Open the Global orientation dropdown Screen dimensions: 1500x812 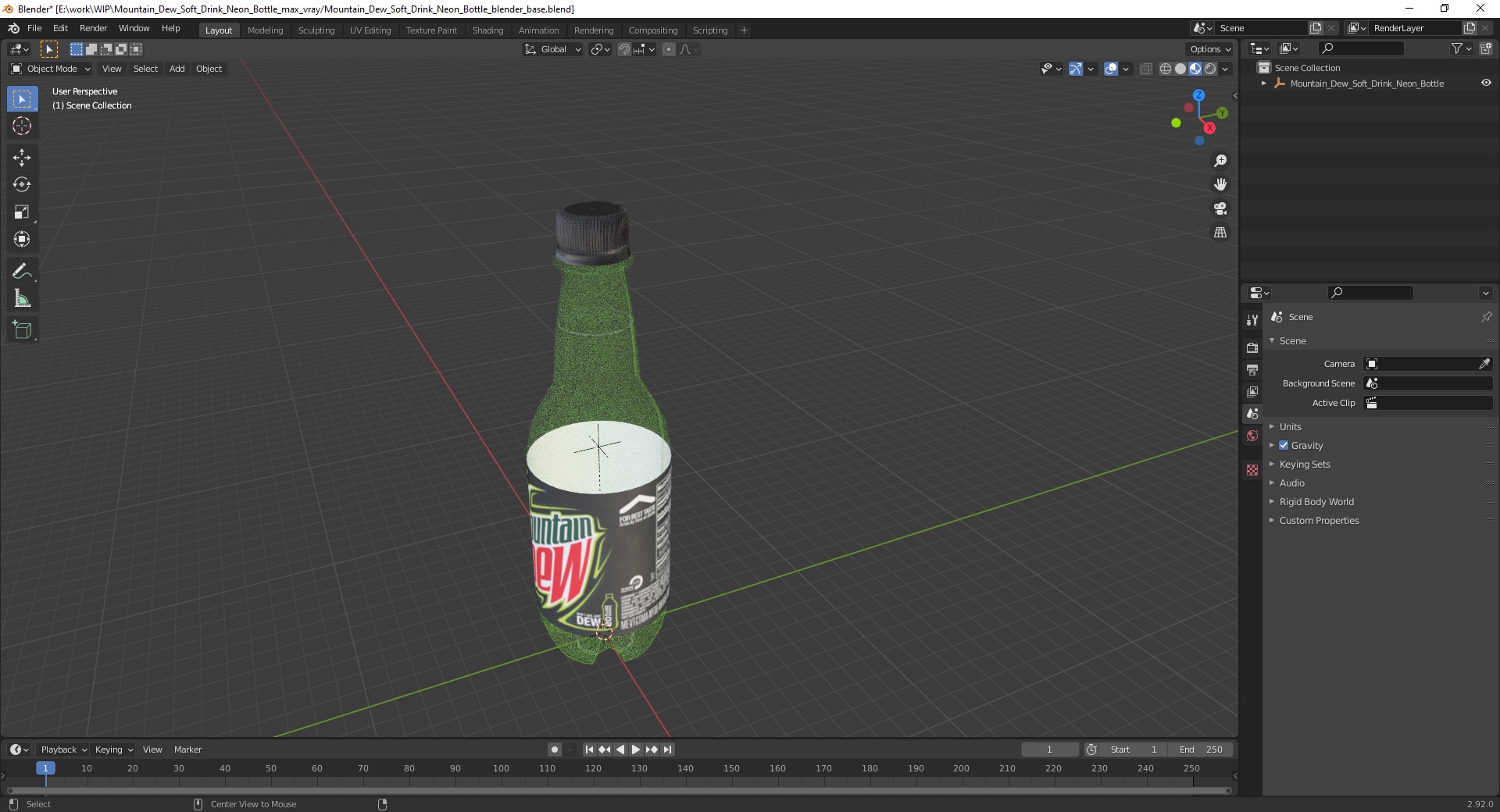[552, 49]
